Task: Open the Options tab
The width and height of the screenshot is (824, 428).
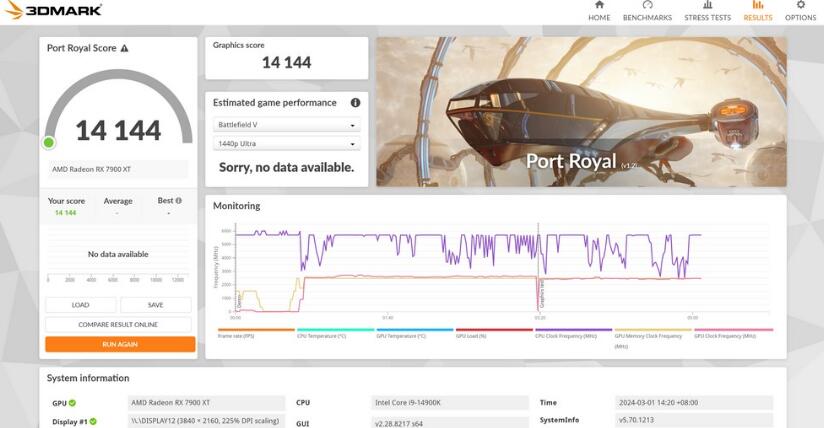Action: [800, 11]
